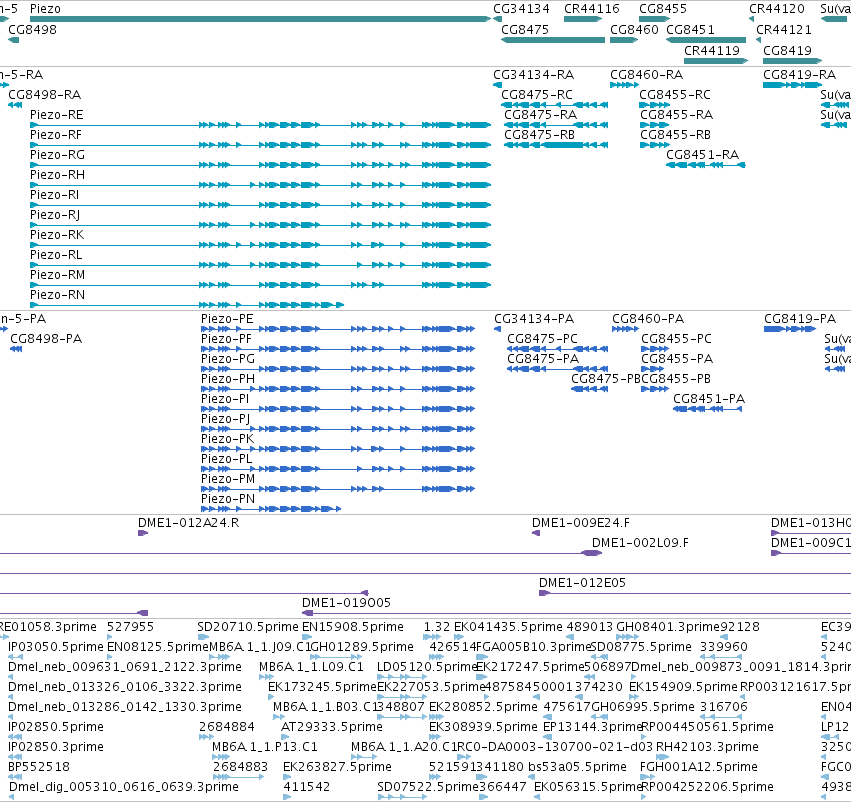This screenshot has height=802, width=851.
Task: Select the CG8475-PB protein label
Action: [x=606, y=379]
